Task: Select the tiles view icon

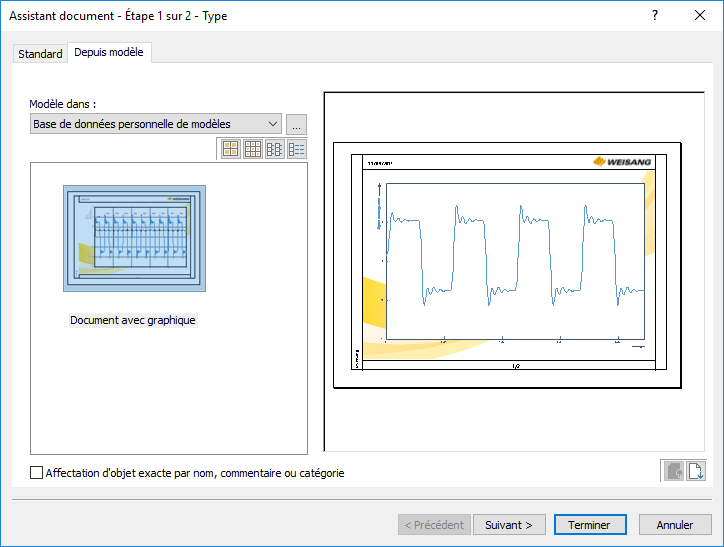Action: (275, 149)
